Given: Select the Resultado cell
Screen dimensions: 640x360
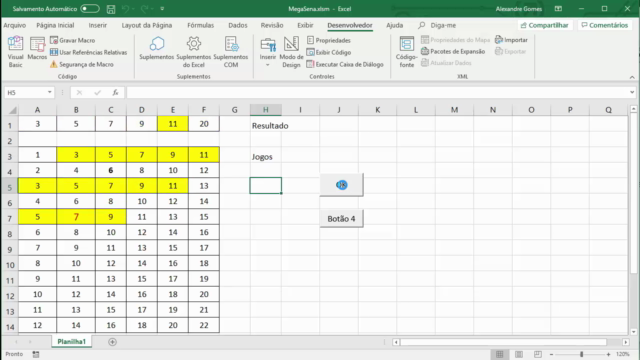Looking at the screenshot, I should [x=266, y=125].
